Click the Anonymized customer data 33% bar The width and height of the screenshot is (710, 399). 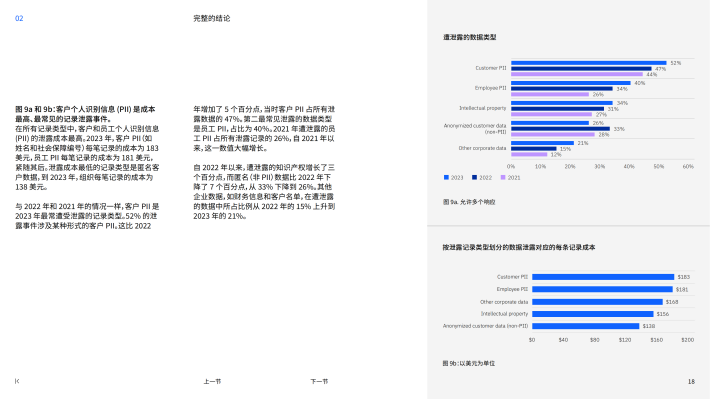561,129
